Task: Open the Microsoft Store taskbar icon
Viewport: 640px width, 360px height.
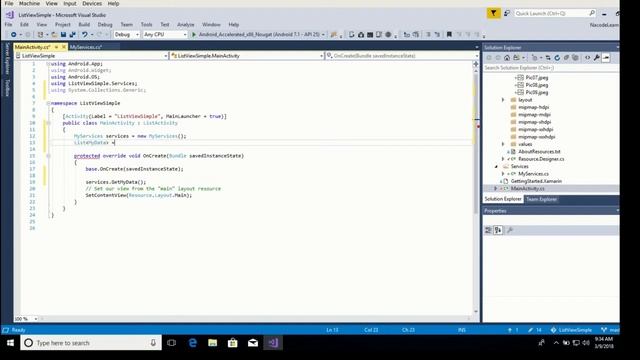Action: pyautogui.click(x=233, y=343)
